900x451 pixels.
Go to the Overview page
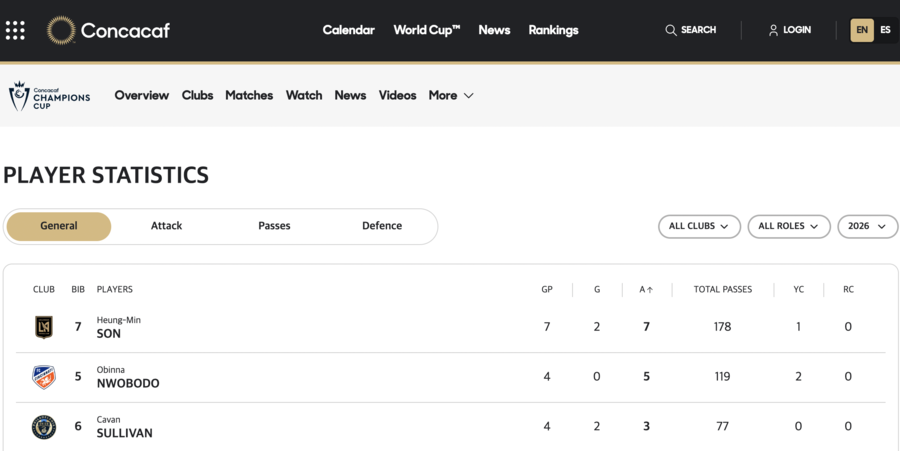click(x=142, y=95)
